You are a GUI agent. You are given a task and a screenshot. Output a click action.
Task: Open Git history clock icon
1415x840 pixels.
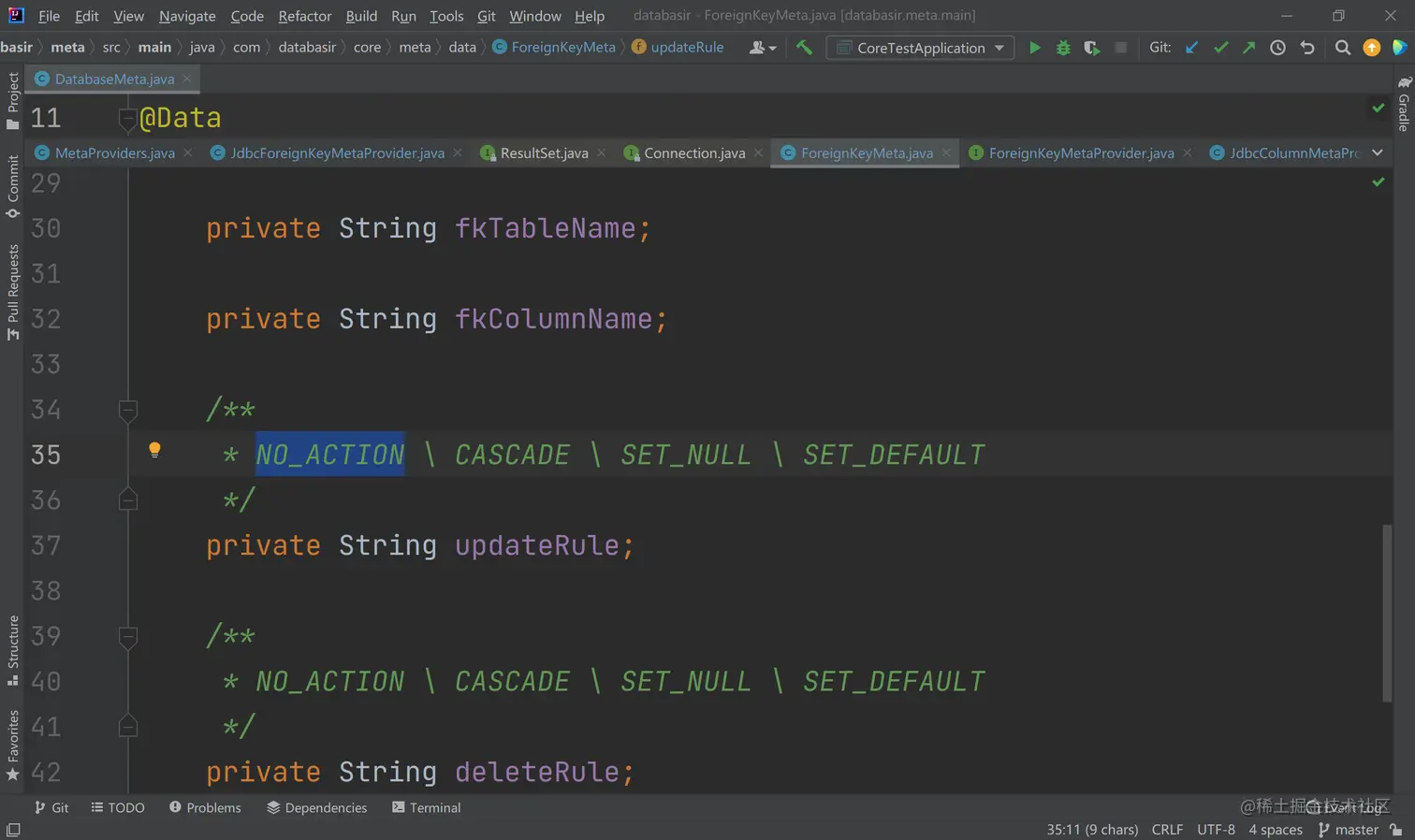(1277, 47)
